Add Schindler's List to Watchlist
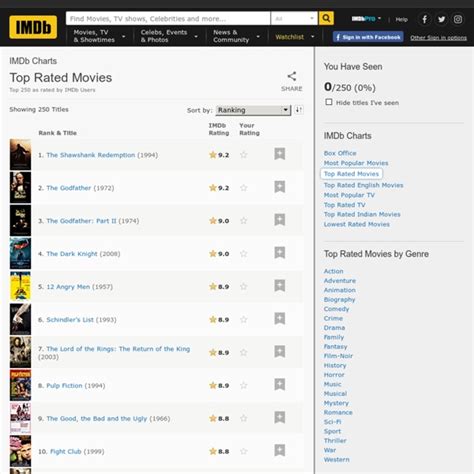Image resolution: width=474 pixels, height=474 pixels. click(280, 319)
